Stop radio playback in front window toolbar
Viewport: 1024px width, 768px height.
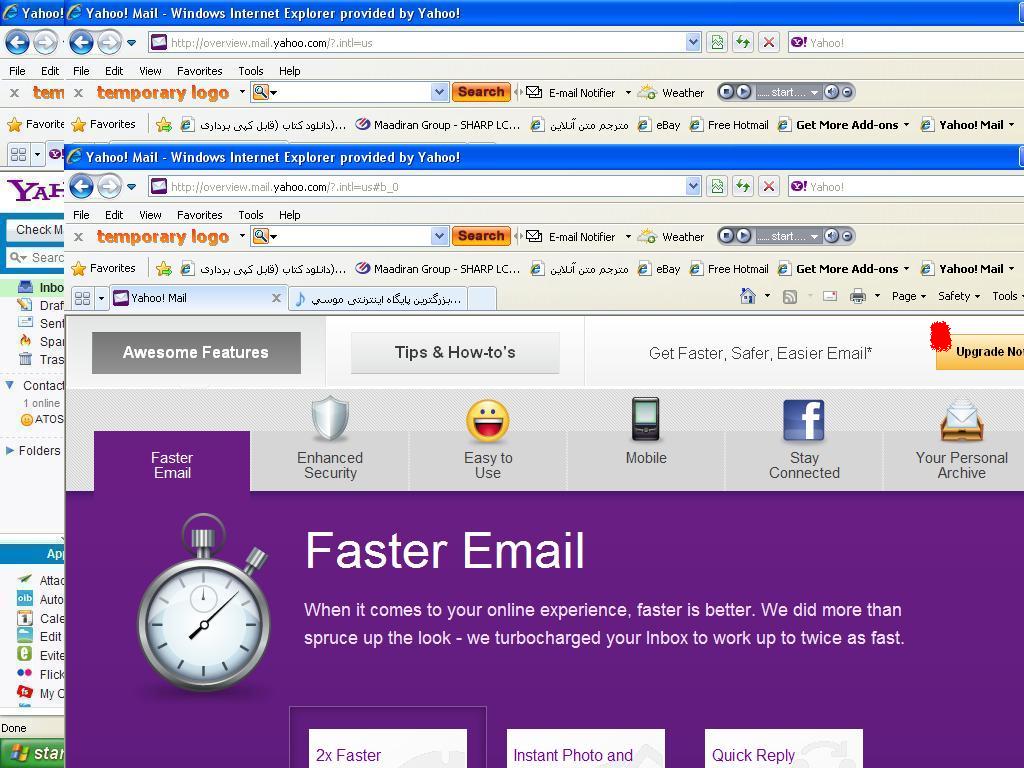[727, 236]
